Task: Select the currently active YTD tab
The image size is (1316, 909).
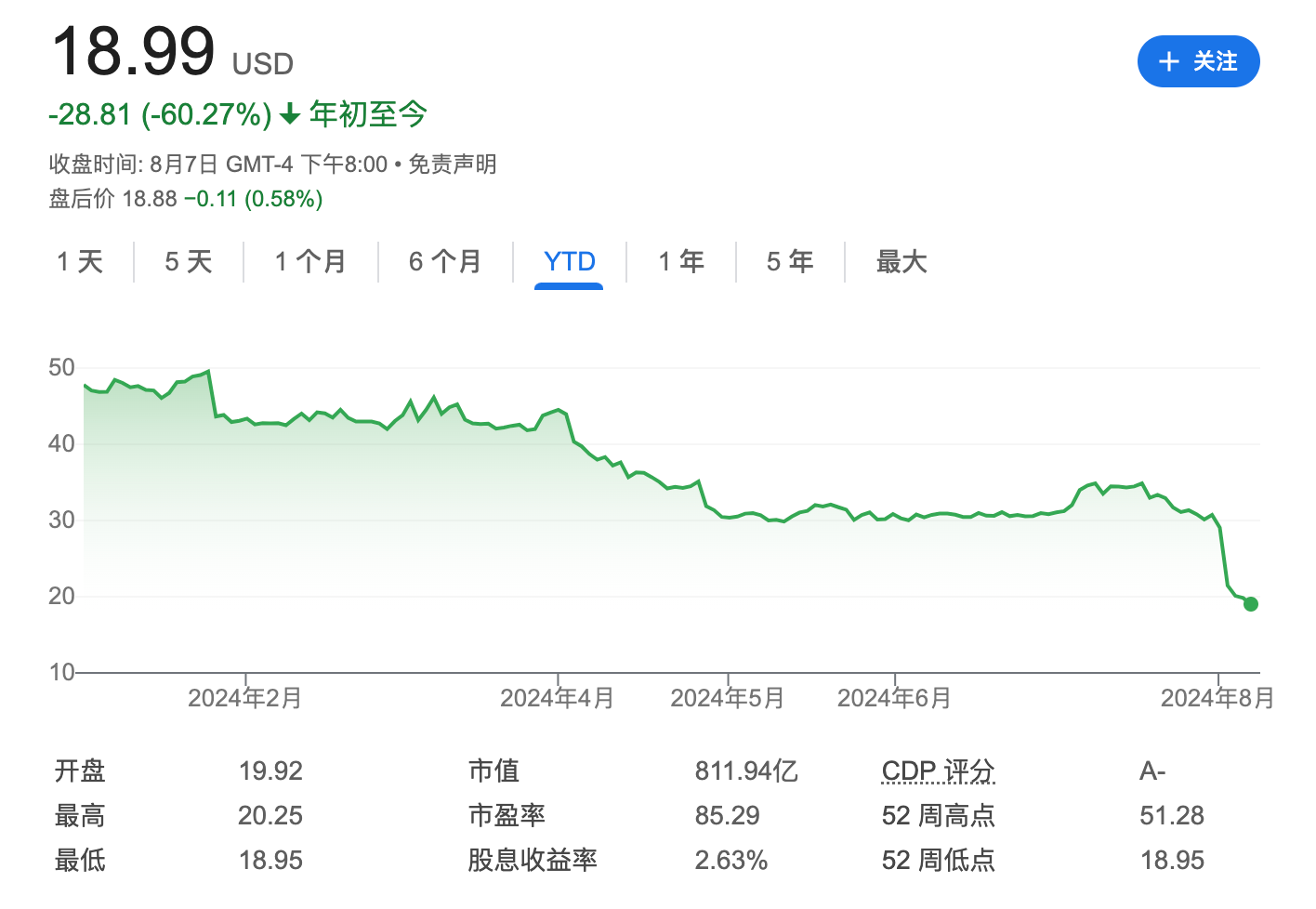Action: pyautogui.click(x=568, y=262)
